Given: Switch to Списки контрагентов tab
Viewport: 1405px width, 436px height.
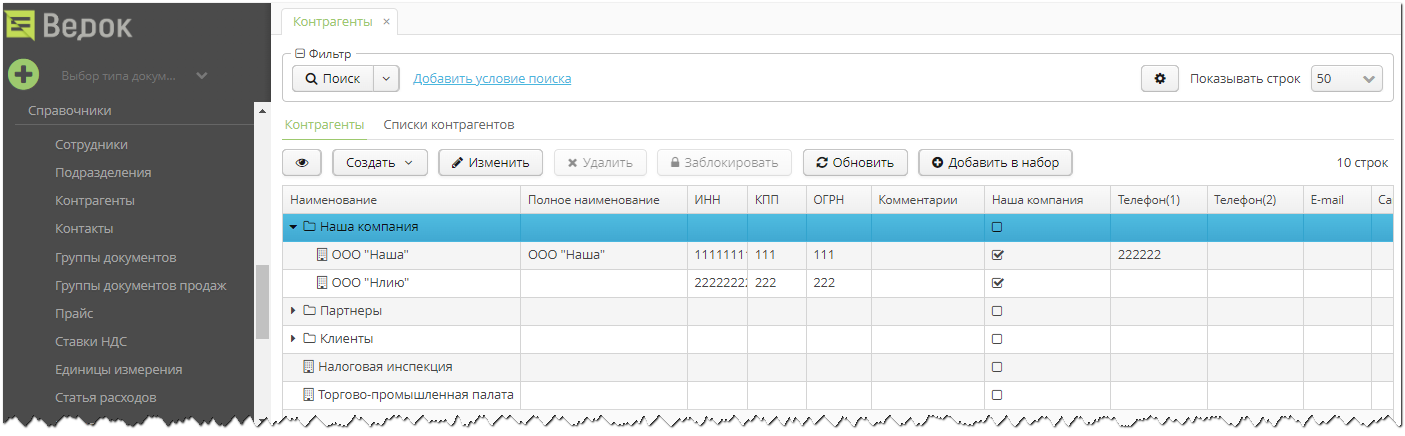Looking at the screenshot, I should [449, 125].
